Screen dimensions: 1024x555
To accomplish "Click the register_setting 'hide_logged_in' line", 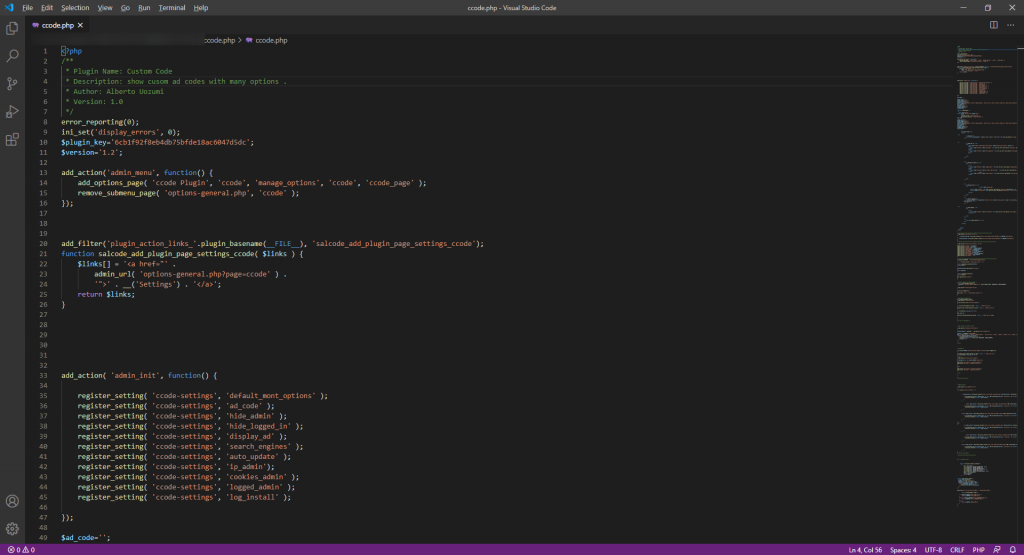I will point(190,426).
